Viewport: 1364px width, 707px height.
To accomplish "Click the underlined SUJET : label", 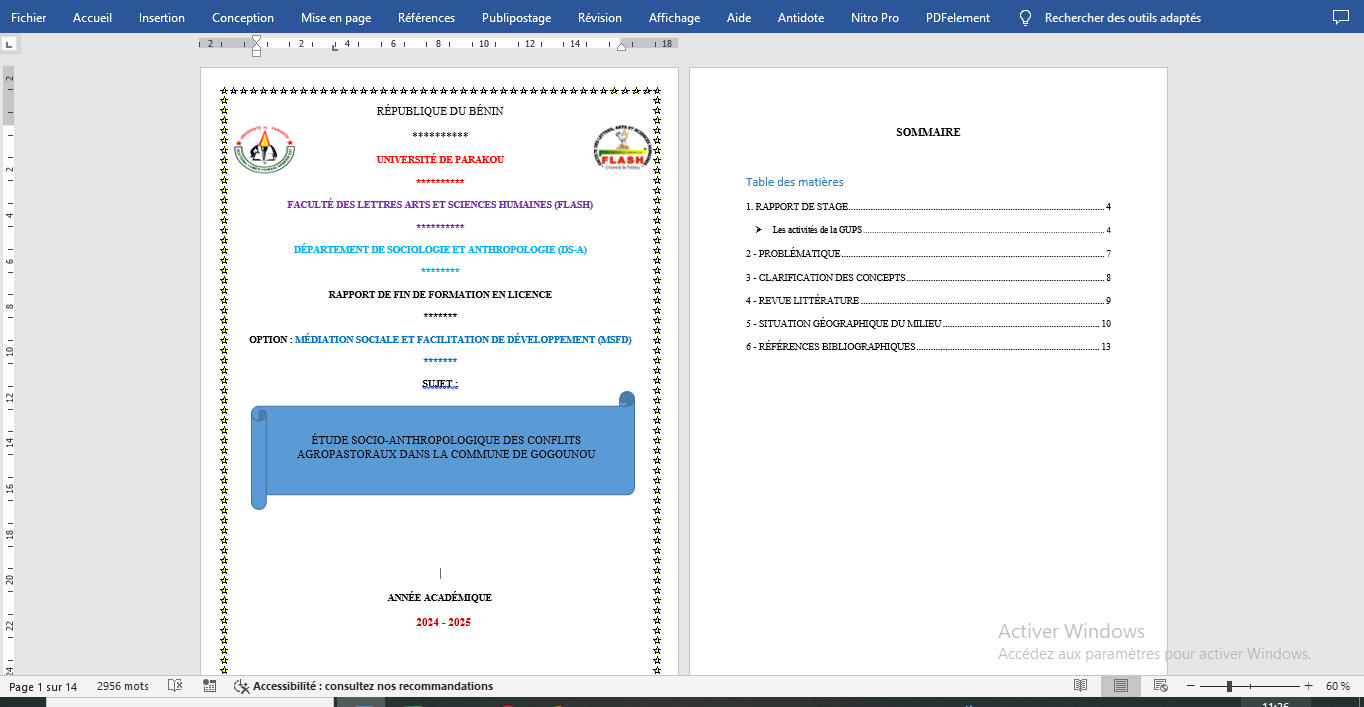I will pos(440,383).
